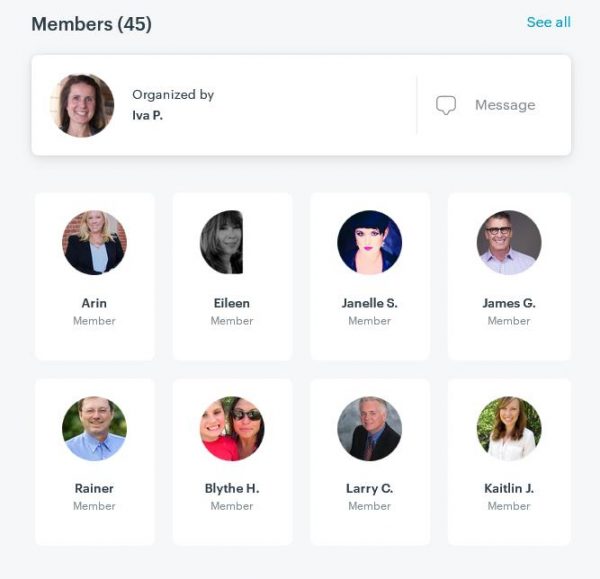Image resolution: width=600 pixels, height=579 pixels.
Task: Click the See all members link
Action: (549, 22)
